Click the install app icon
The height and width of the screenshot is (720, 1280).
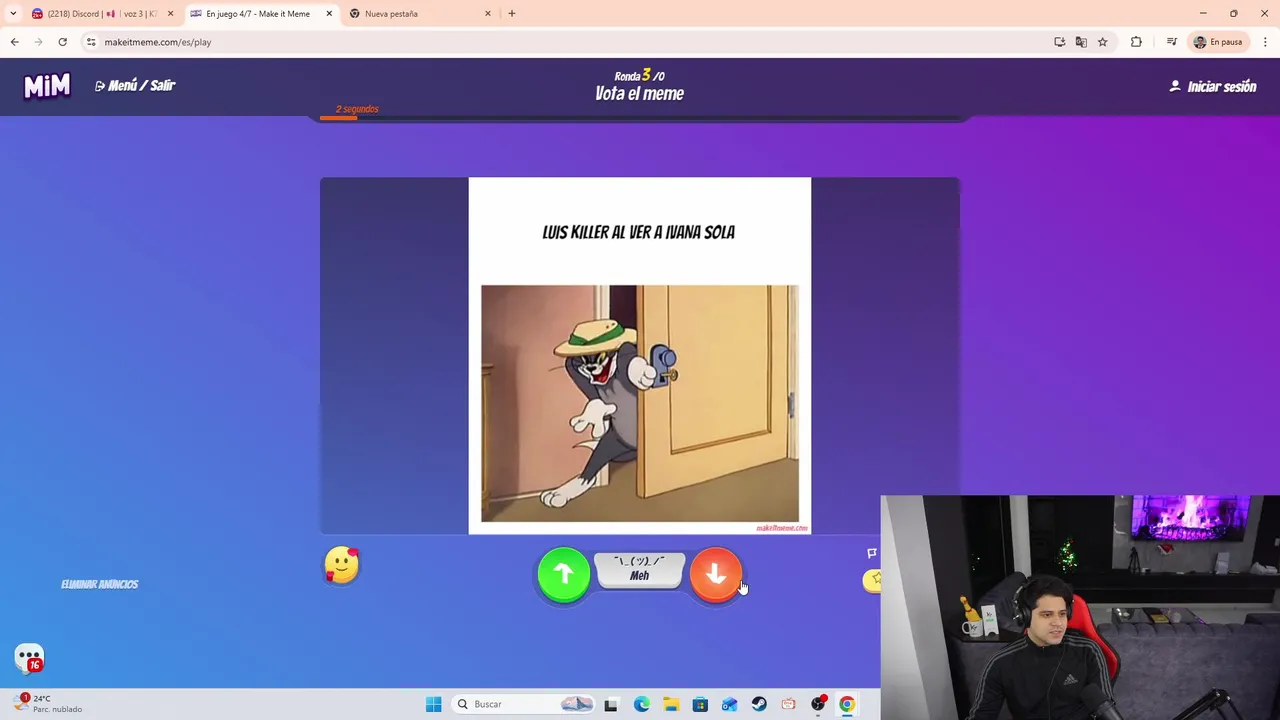[1059, 42]
